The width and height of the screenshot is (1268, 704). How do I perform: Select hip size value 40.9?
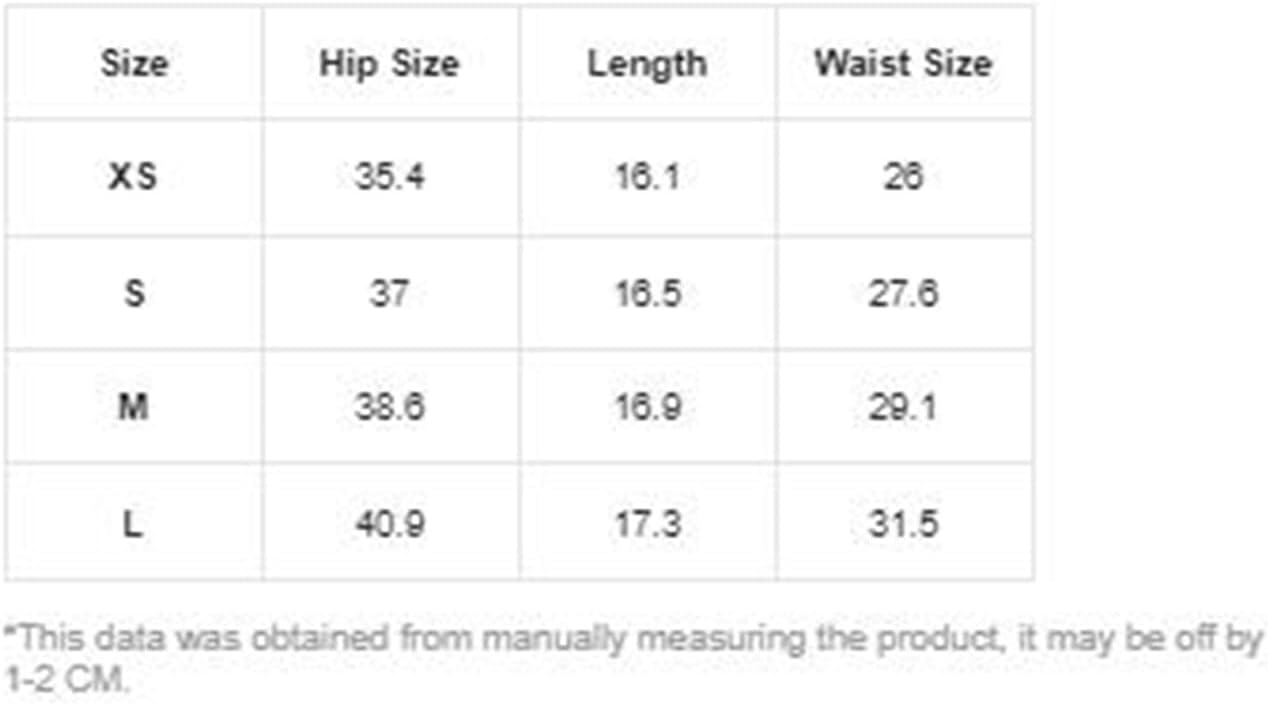[389, 524]
